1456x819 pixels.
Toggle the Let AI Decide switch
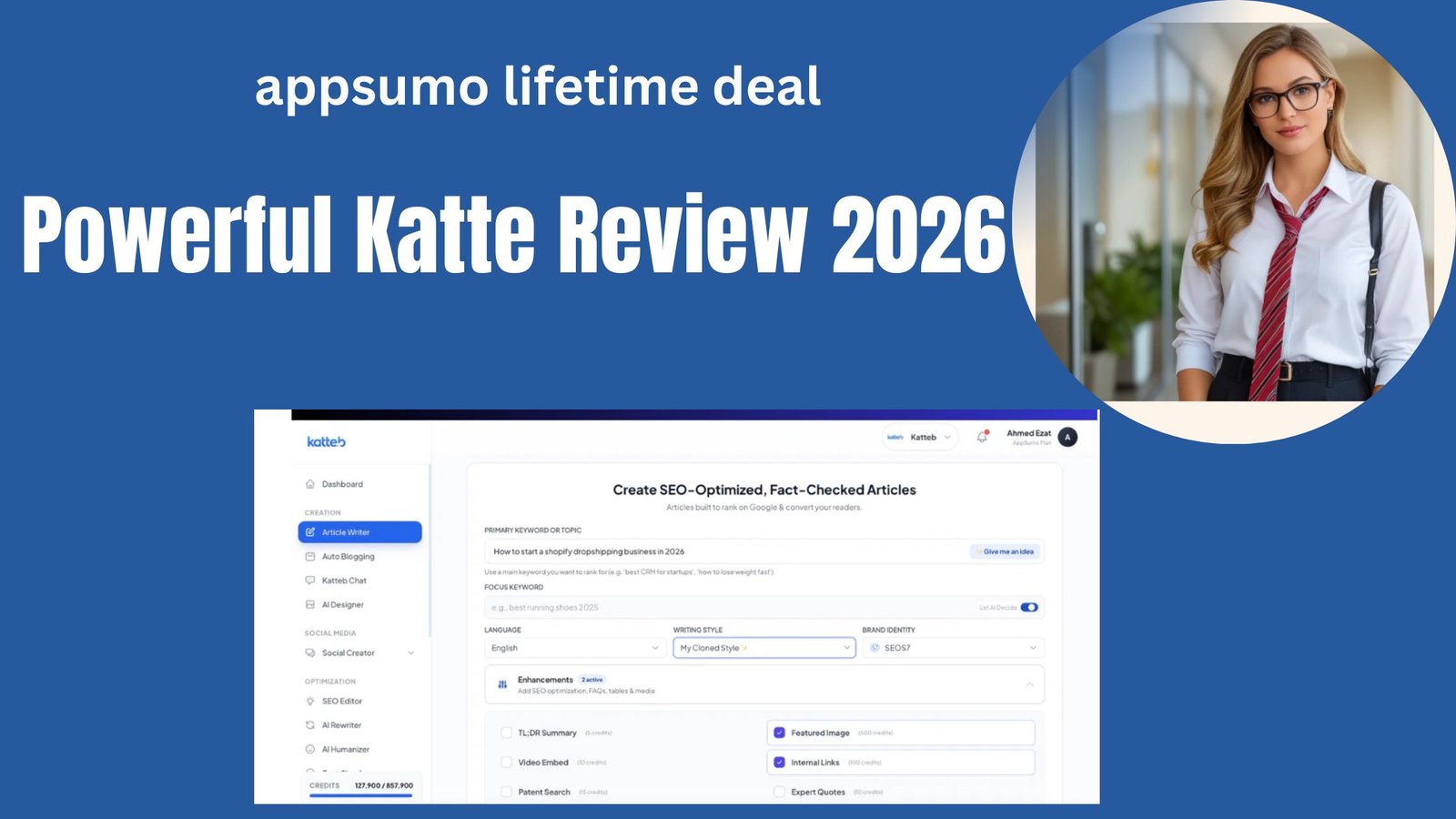point(1029,607)
